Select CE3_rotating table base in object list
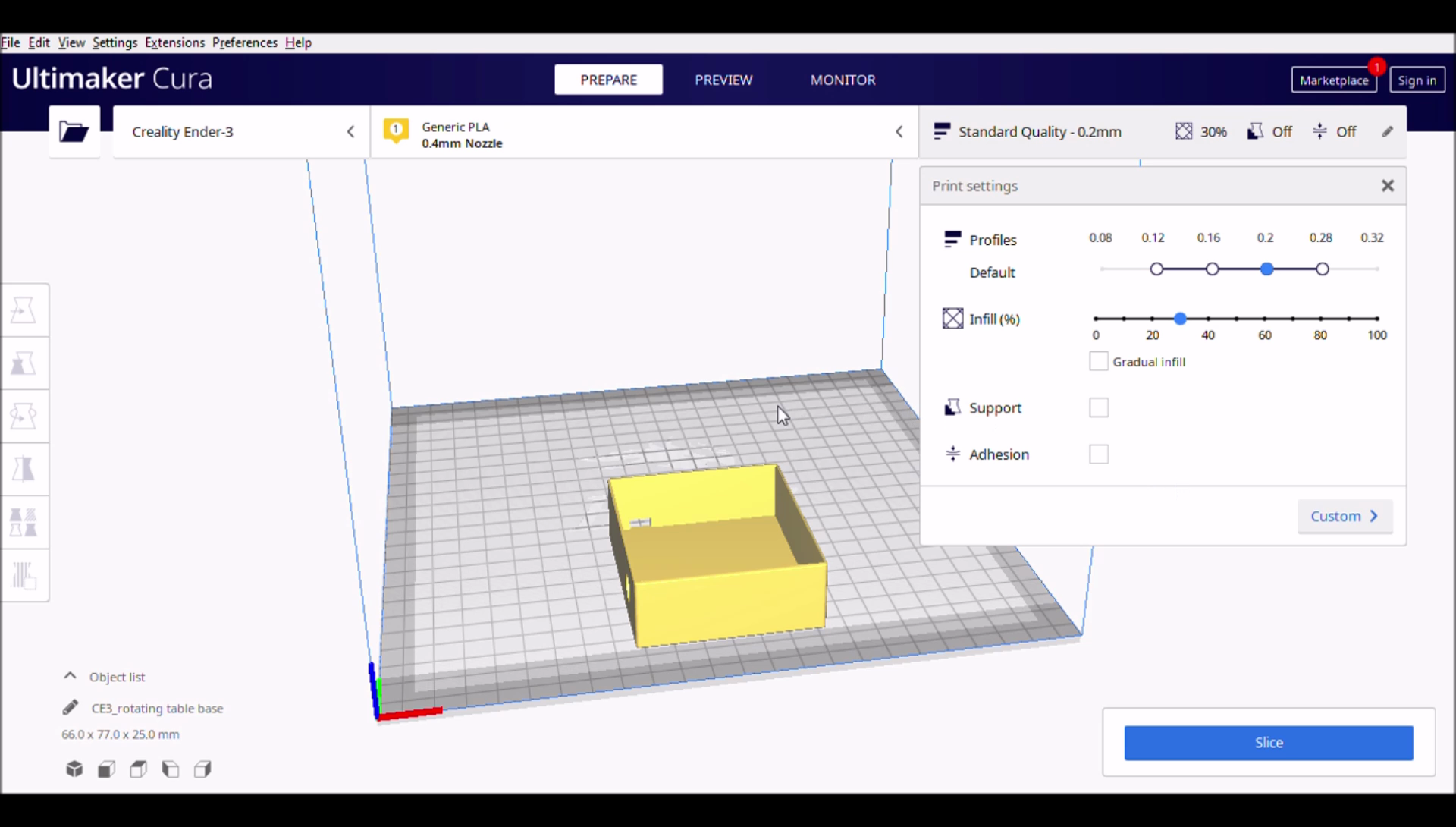 (x=157, y=708)
